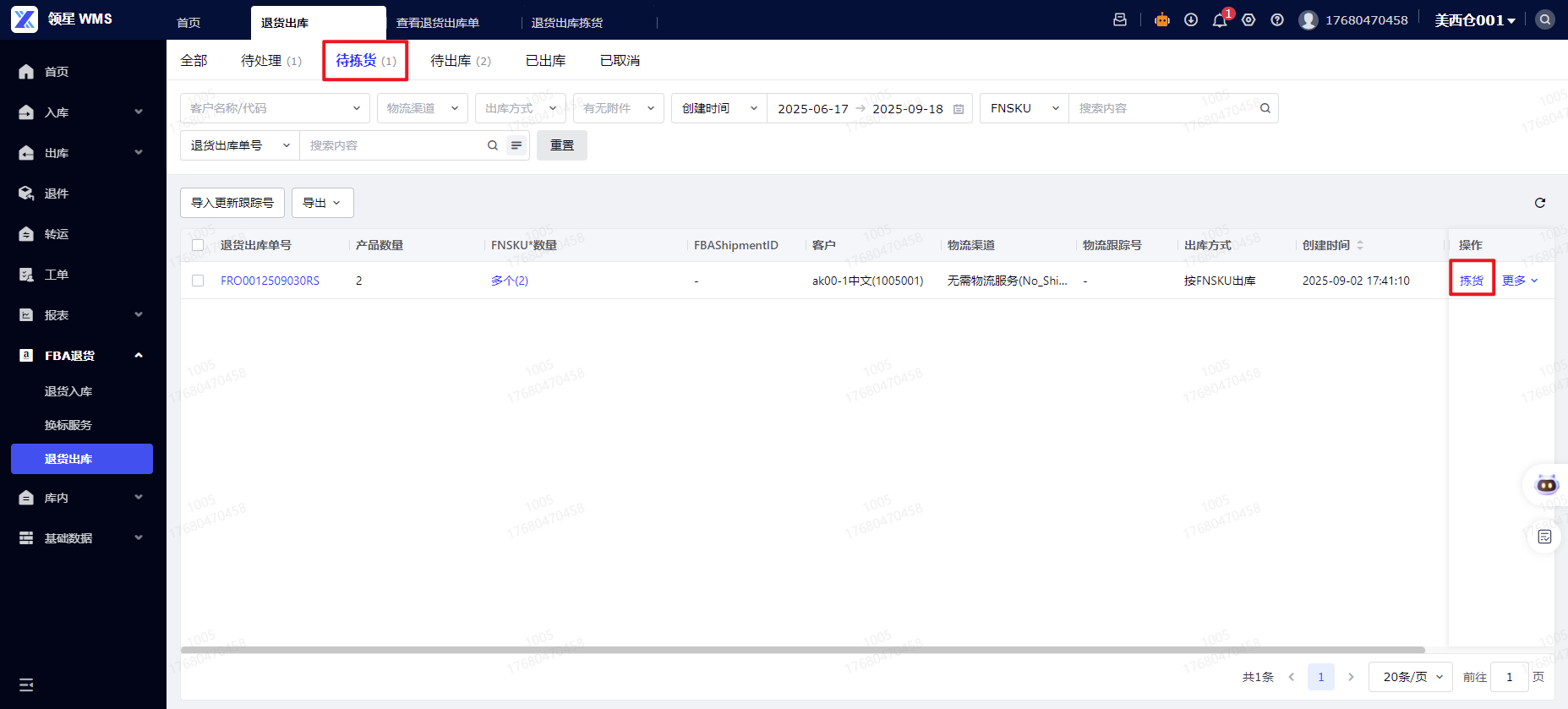Switch to 查看退货出库单 page tab
The image size is (1568, 709).
click(438, 23)
